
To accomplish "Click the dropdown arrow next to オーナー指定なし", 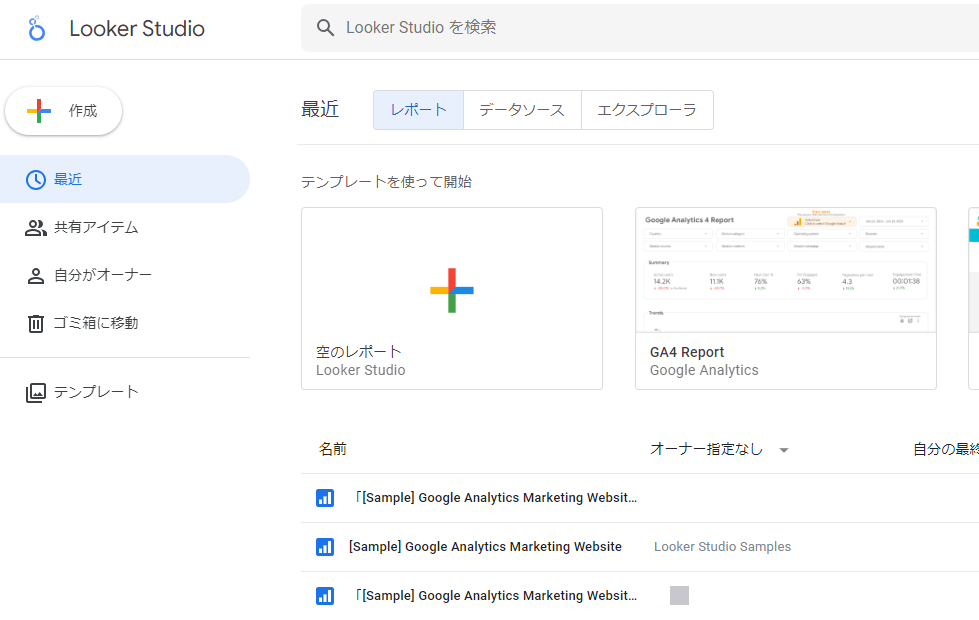I will (x=784, y=450).
